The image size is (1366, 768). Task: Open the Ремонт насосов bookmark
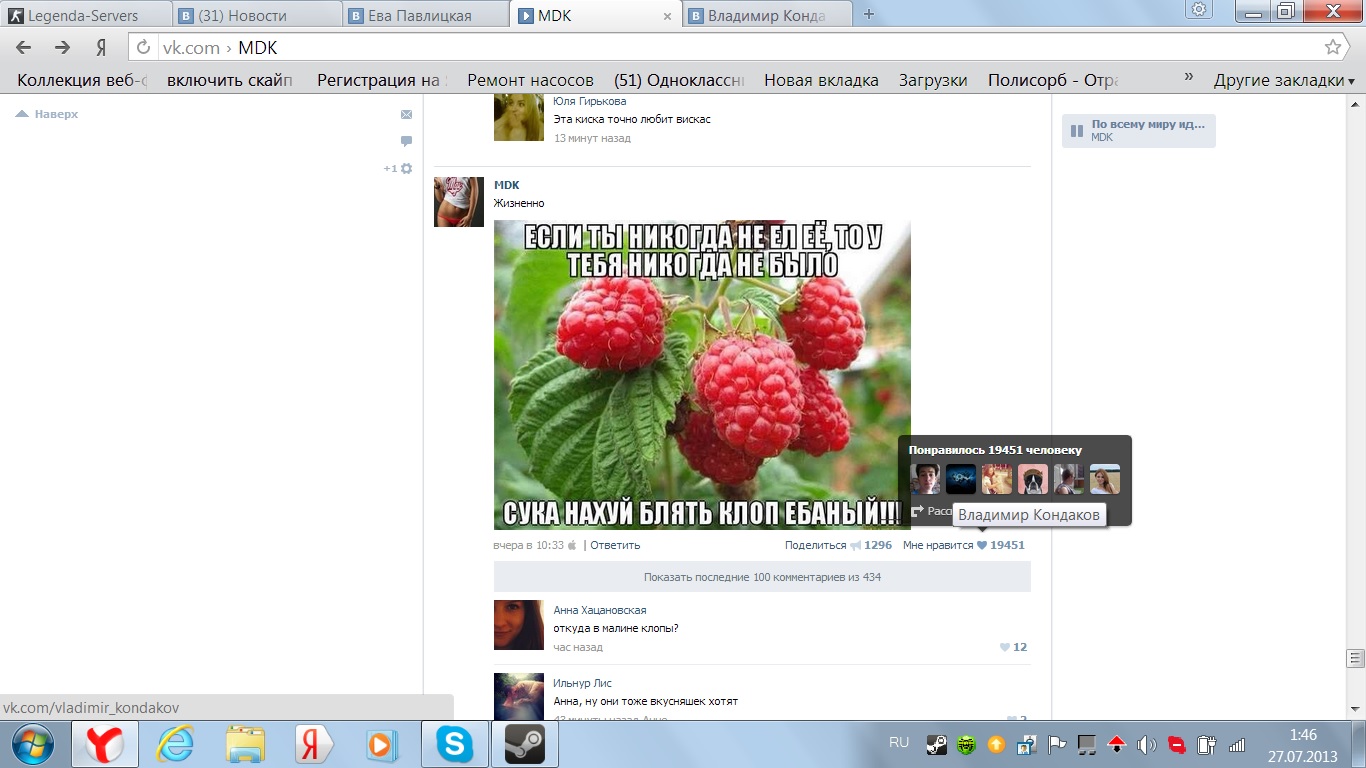pos(530,80)
